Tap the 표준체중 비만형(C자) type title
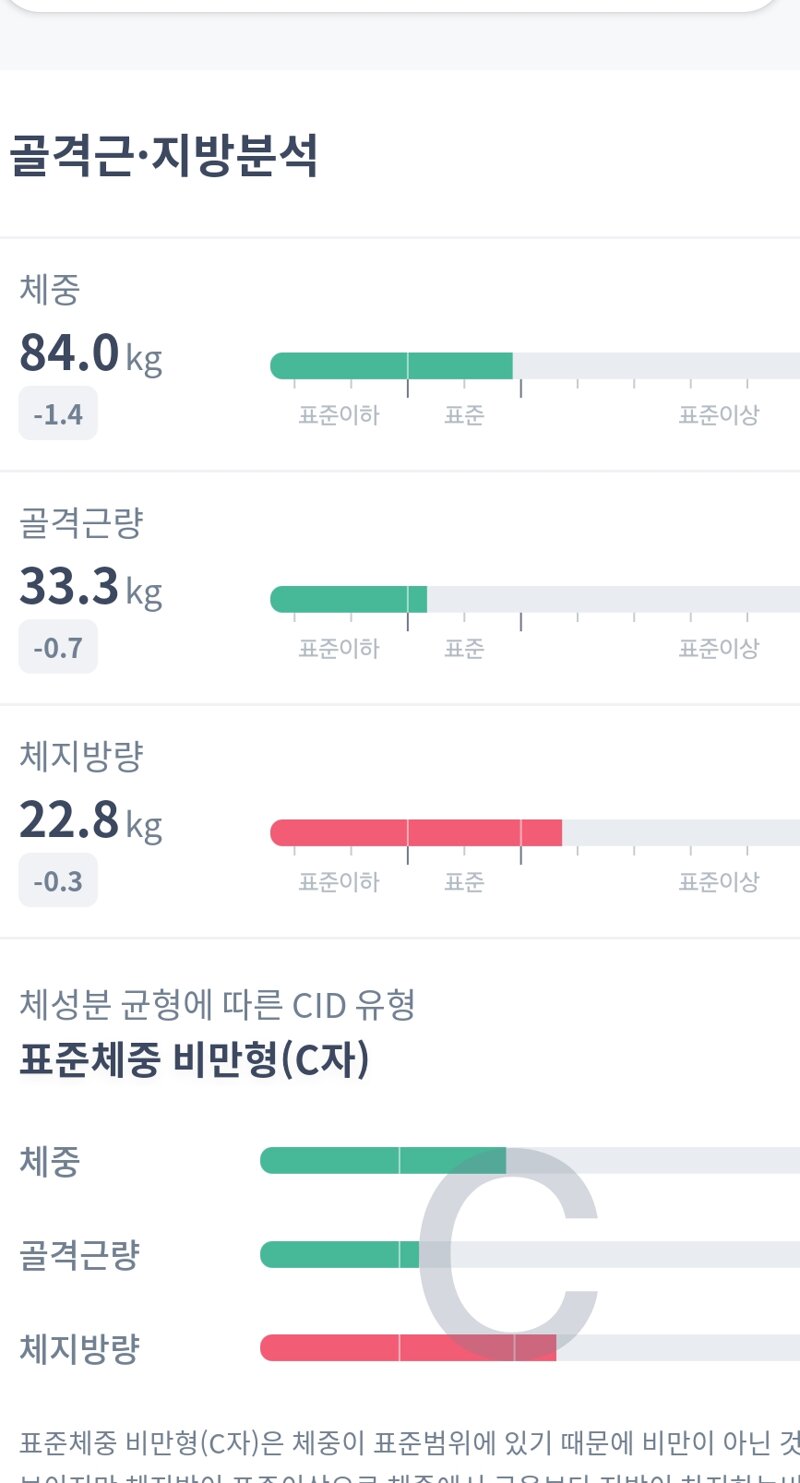The height and width of the screenshot is (1483, 800). (195, 1061)
